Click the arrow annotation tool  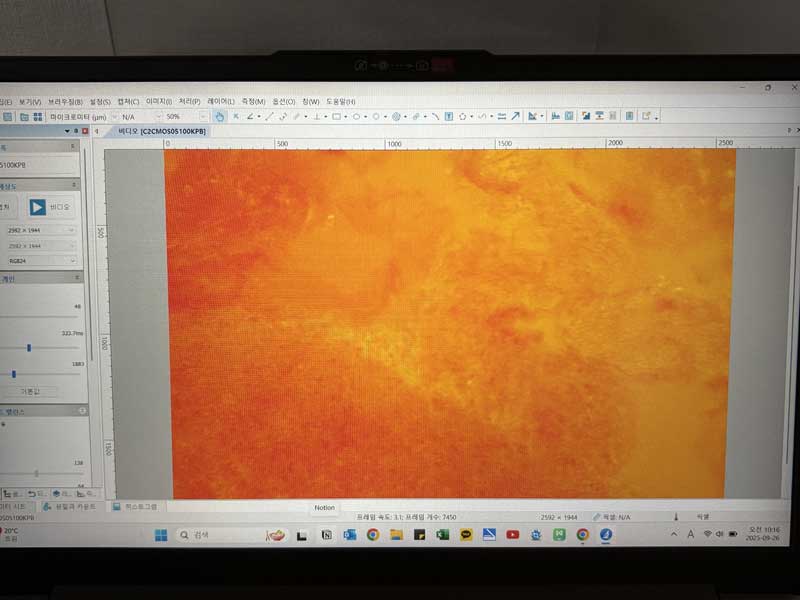(x=515, y=116)
